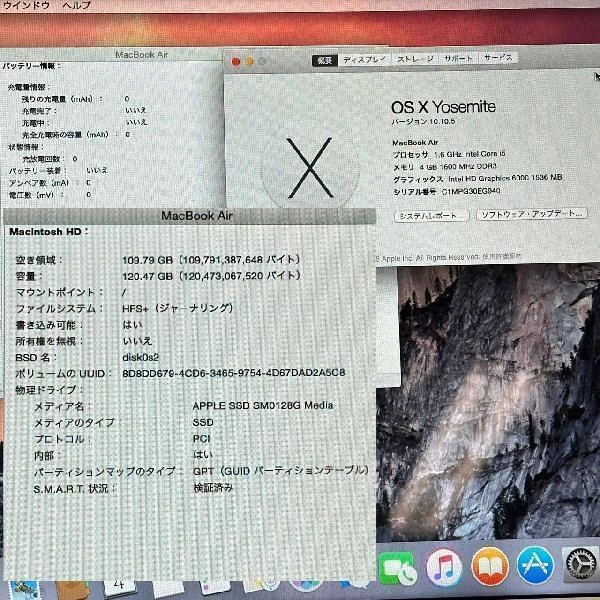600x600 pixels.
Task: Click the 物理ドライブ label
Action: point(49,390)
